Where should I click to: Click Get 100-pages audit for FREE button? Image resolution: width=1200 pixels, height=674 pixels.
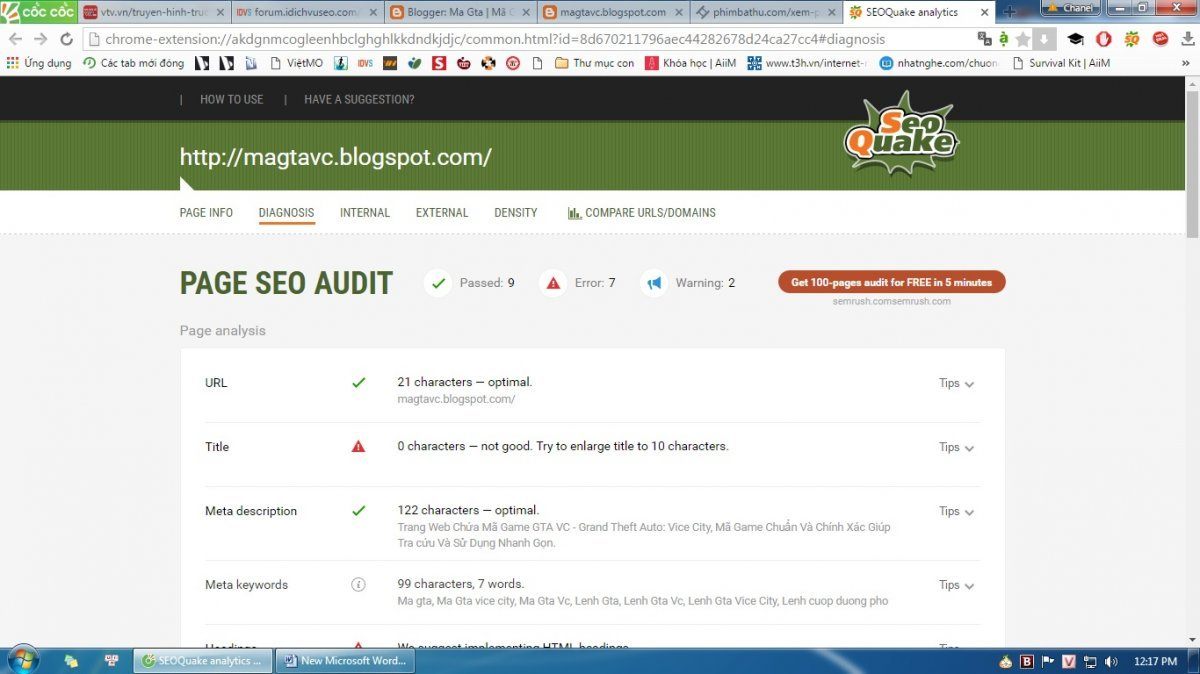click(x=891, y=282)
